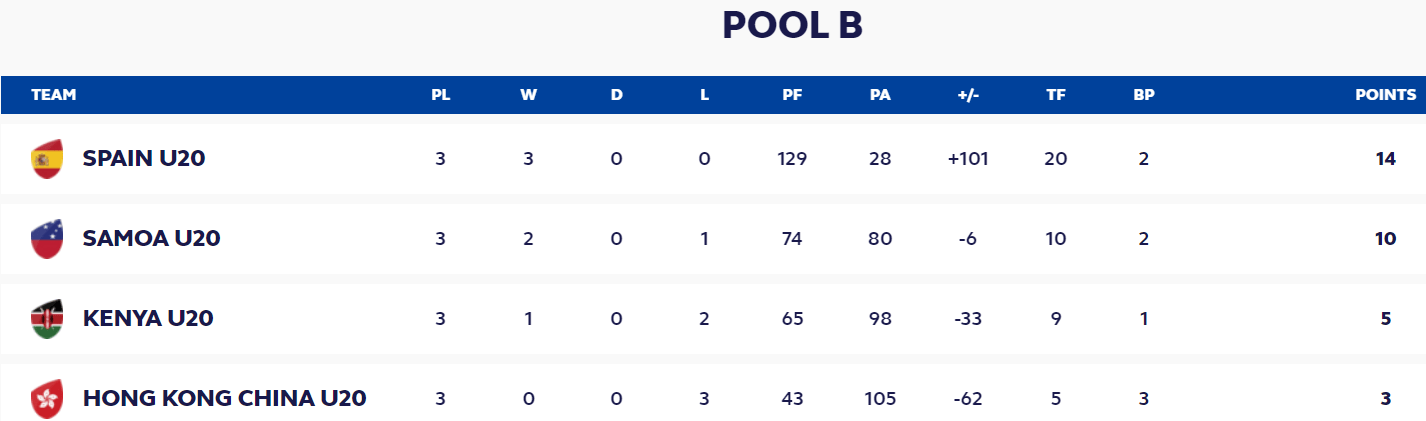The width and height of the screenshot is (1426, 421).
Task: Open the SPAIN U20 team link
Action: tap(144, 158)
